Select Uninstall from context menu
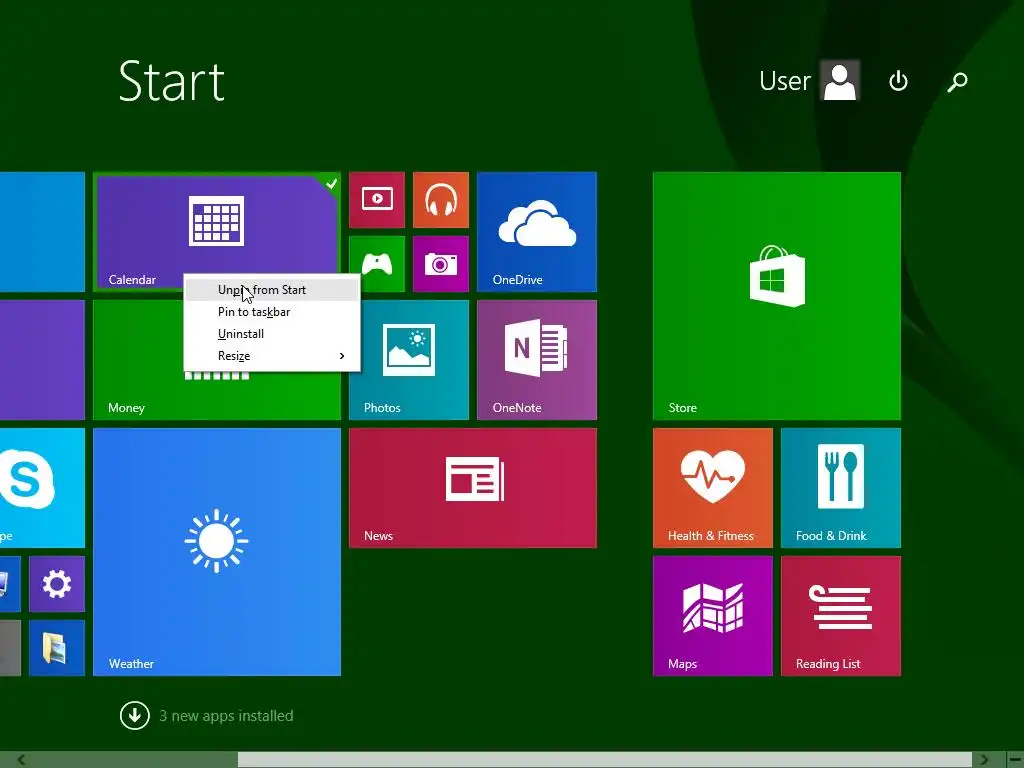1024x768 pixels. pyautogui.click(x=272, y=334)
